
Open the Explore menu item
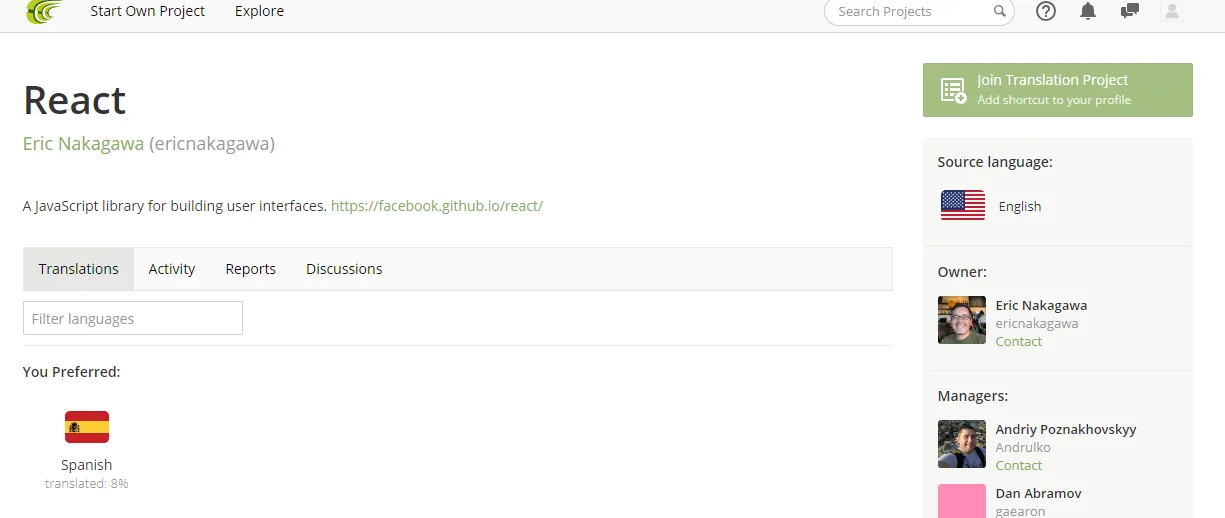(x=259, y=11)
